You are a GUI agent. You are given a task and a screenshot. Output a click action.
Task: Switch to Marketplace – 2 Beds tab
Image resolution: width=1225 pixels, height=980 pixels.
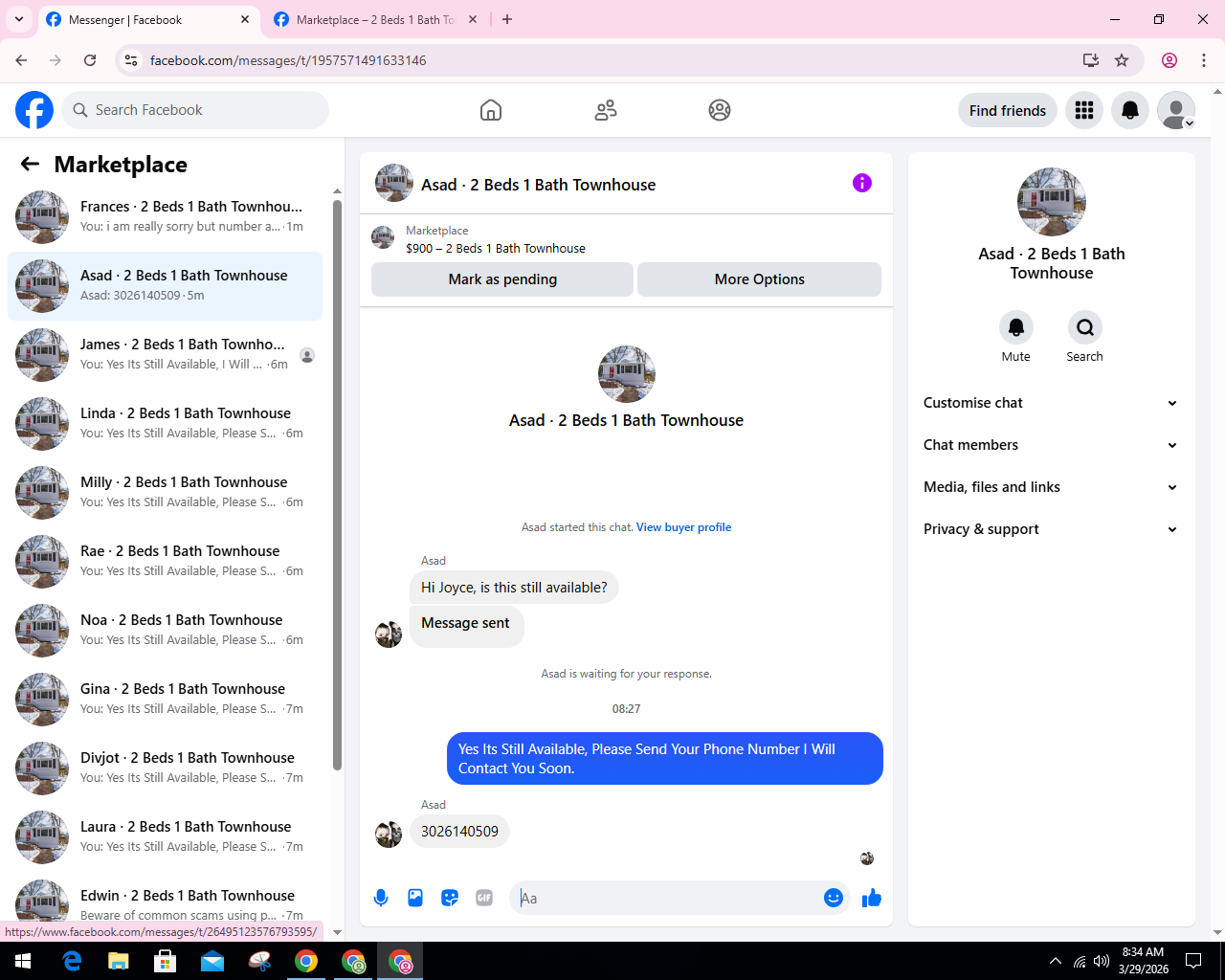pos(375,19)
